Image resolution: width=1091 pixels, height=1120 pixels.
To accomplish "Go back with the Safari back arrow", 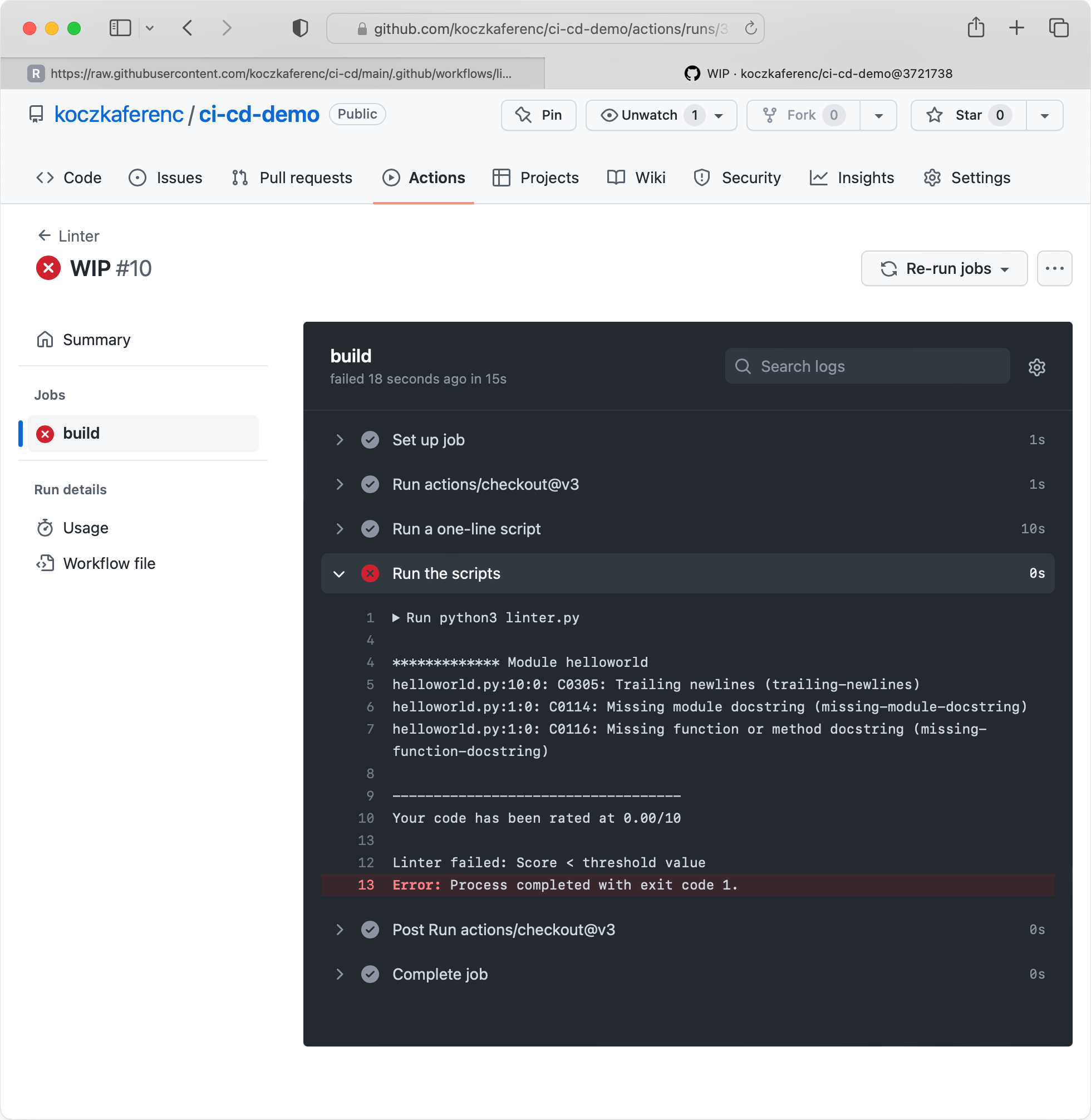I will click(188, 28).
